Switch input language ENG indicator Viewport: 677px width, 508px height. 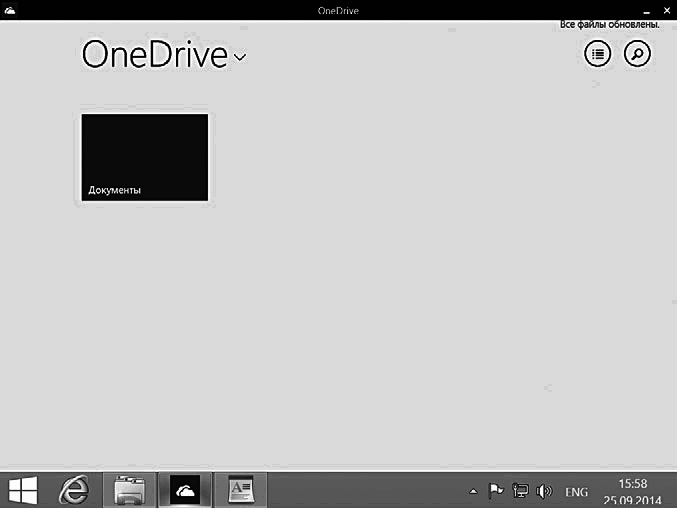click(576, 492)
